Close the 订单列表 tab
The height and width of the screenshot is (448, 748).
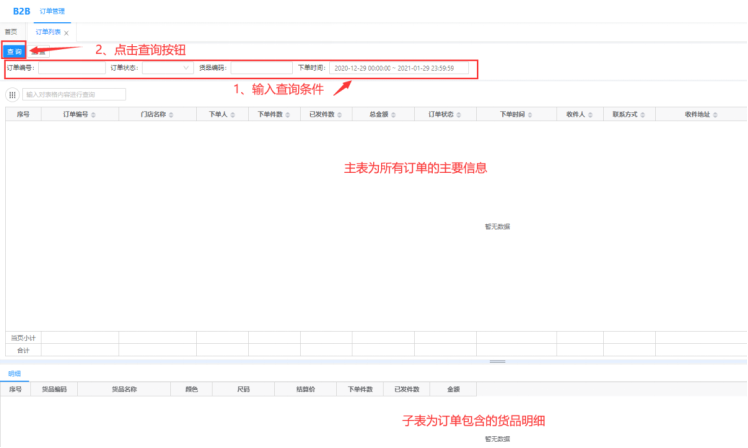66,33
